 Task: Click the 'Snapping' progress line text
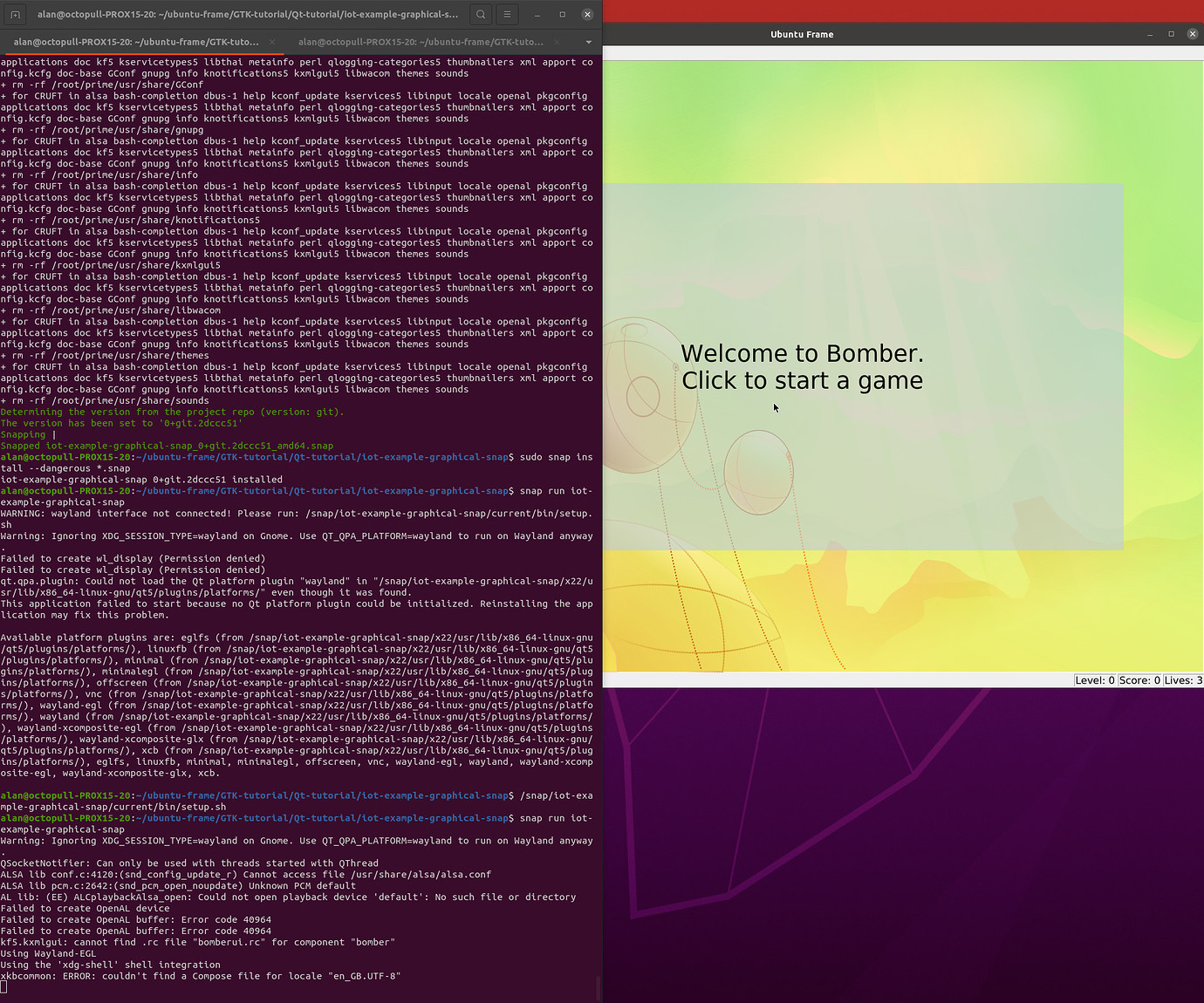pyautogui.click(x=24, y=433)
